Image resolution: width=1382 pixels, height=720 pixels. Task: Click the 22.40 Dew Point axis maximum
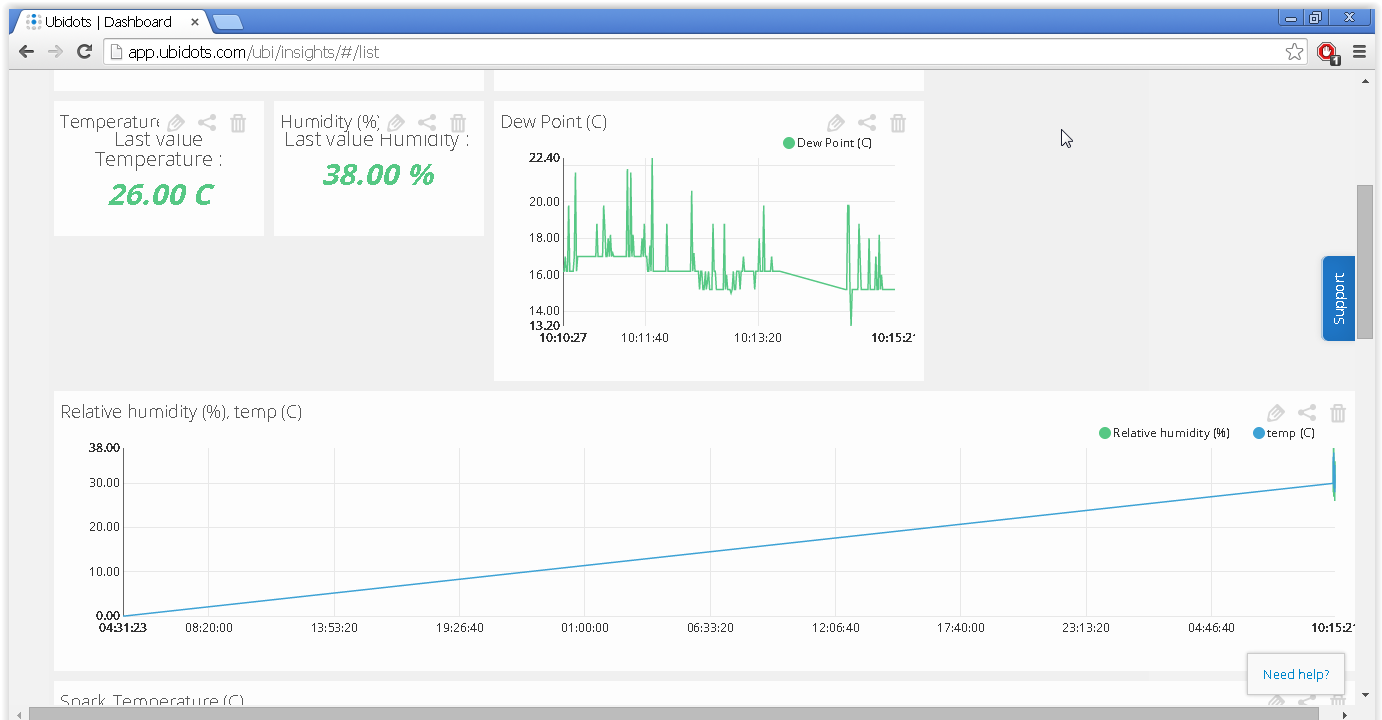point(544,158)
